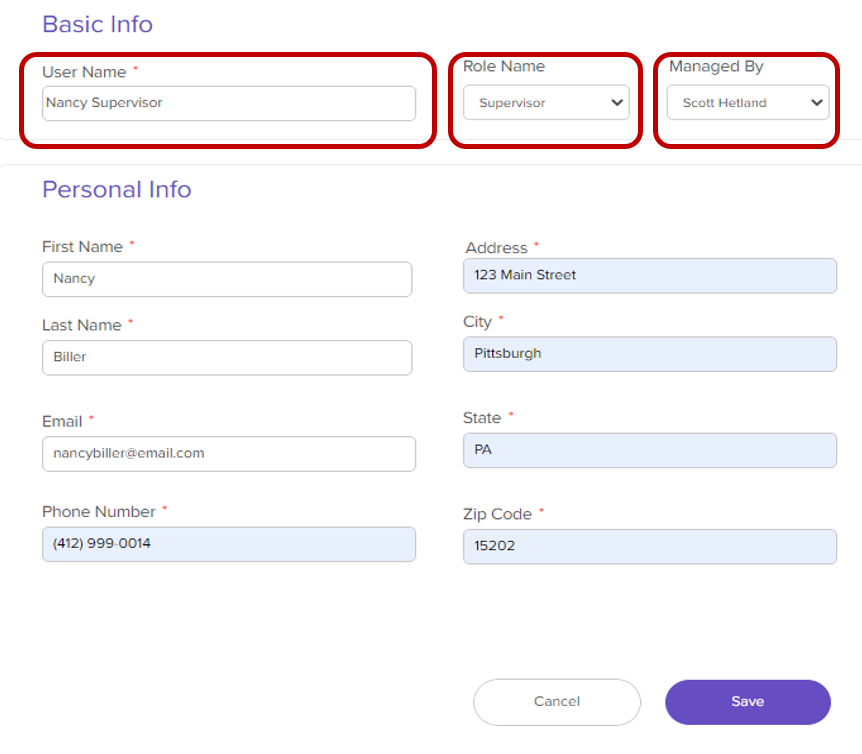Click the Phone Number label text

pos(98,512)
